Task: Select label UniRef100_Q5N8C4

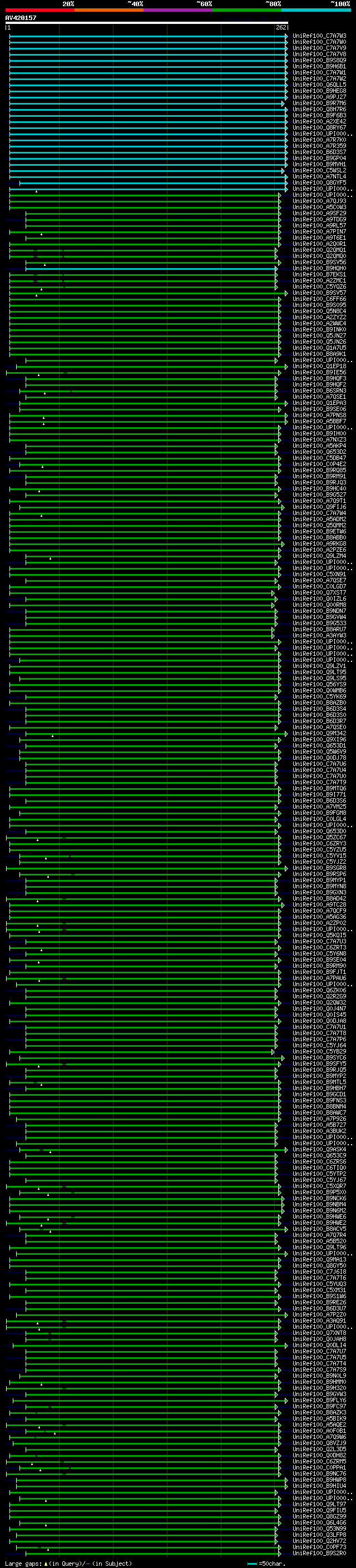Action: [x=319, y=311]
